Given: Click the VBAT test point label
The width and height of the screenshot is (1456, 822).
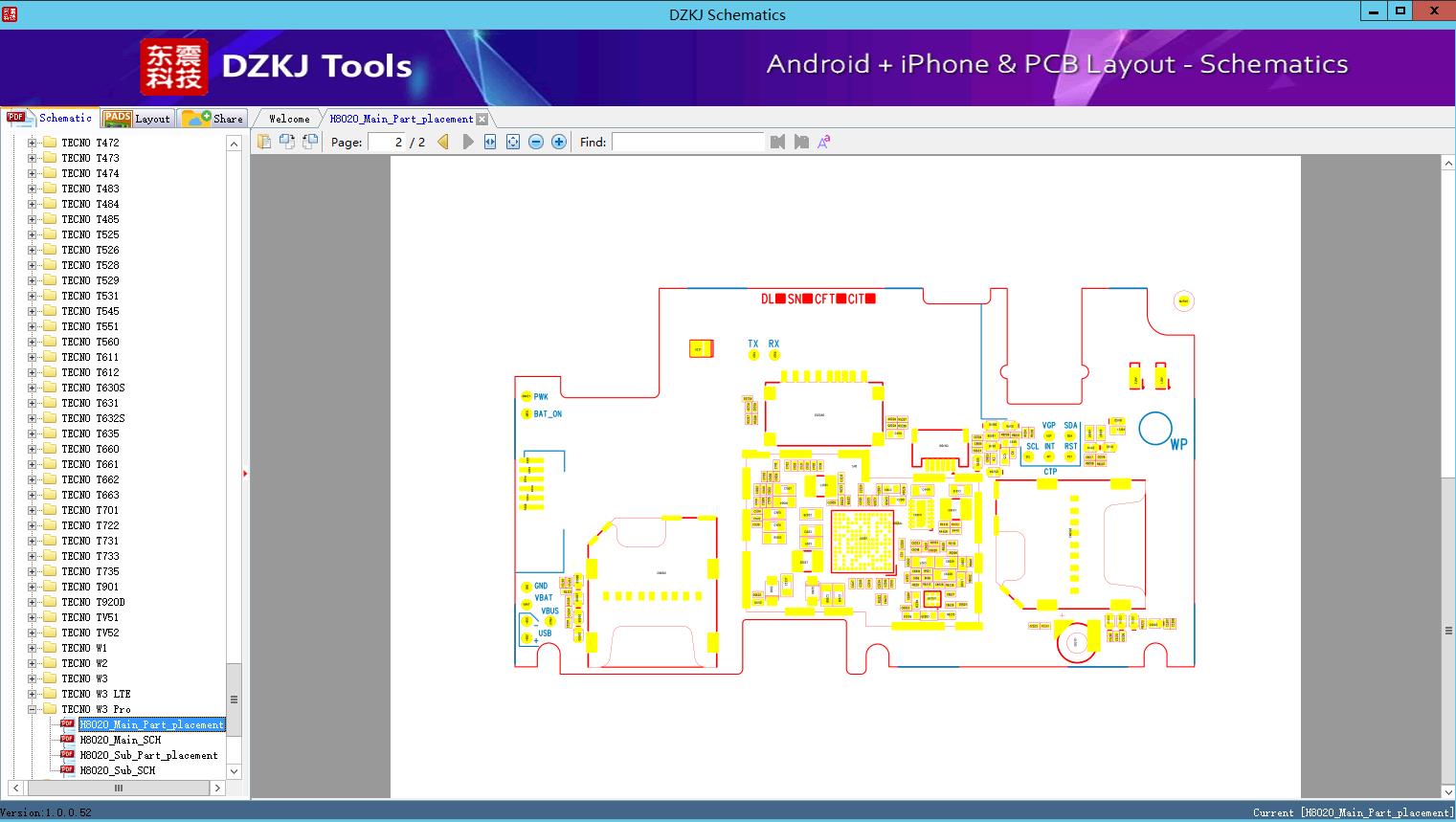Looking at the screenshot, I should 544,598.
